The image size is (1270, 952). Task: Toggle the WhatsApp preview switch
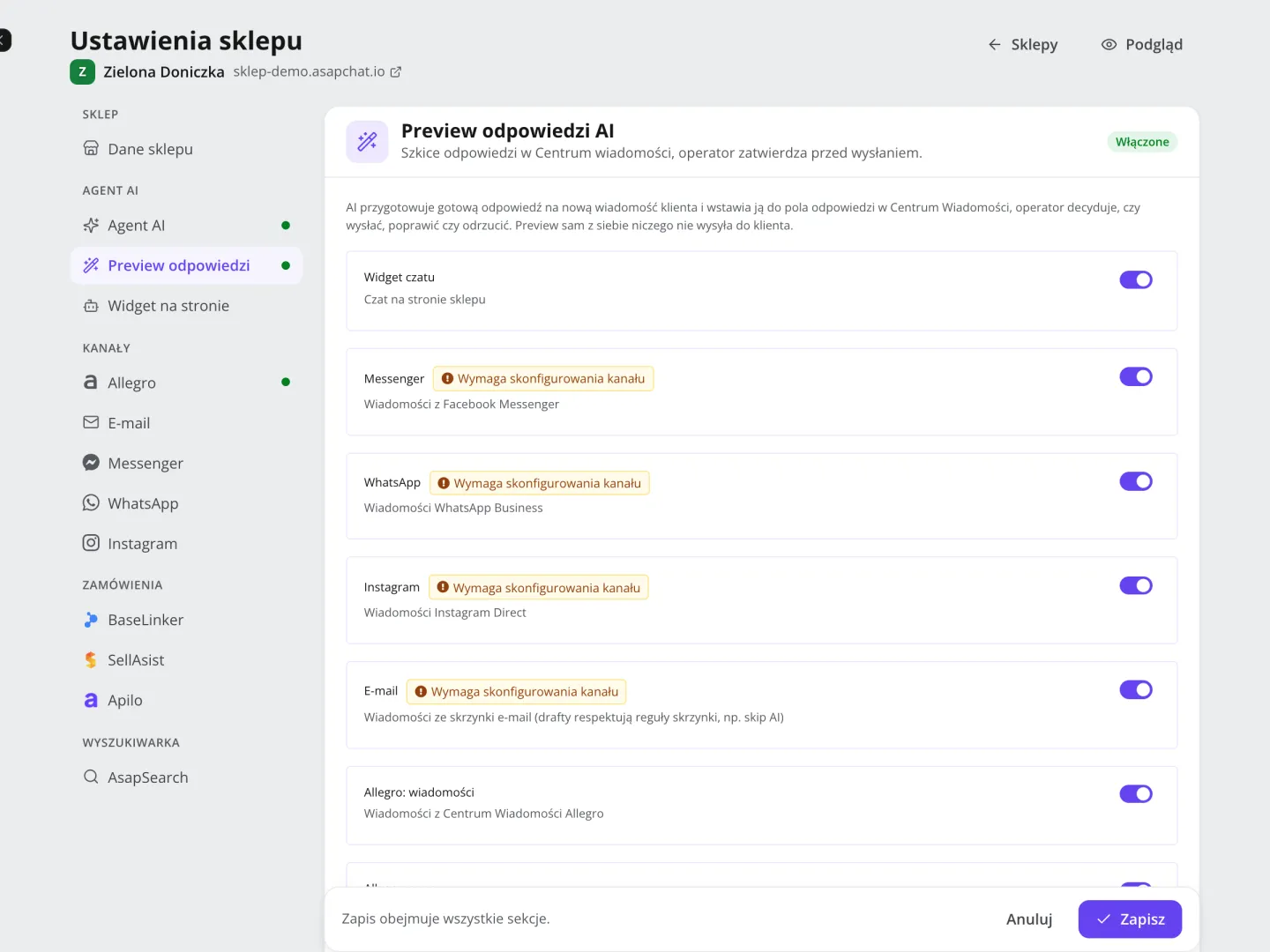click(x=1136, y=481)
